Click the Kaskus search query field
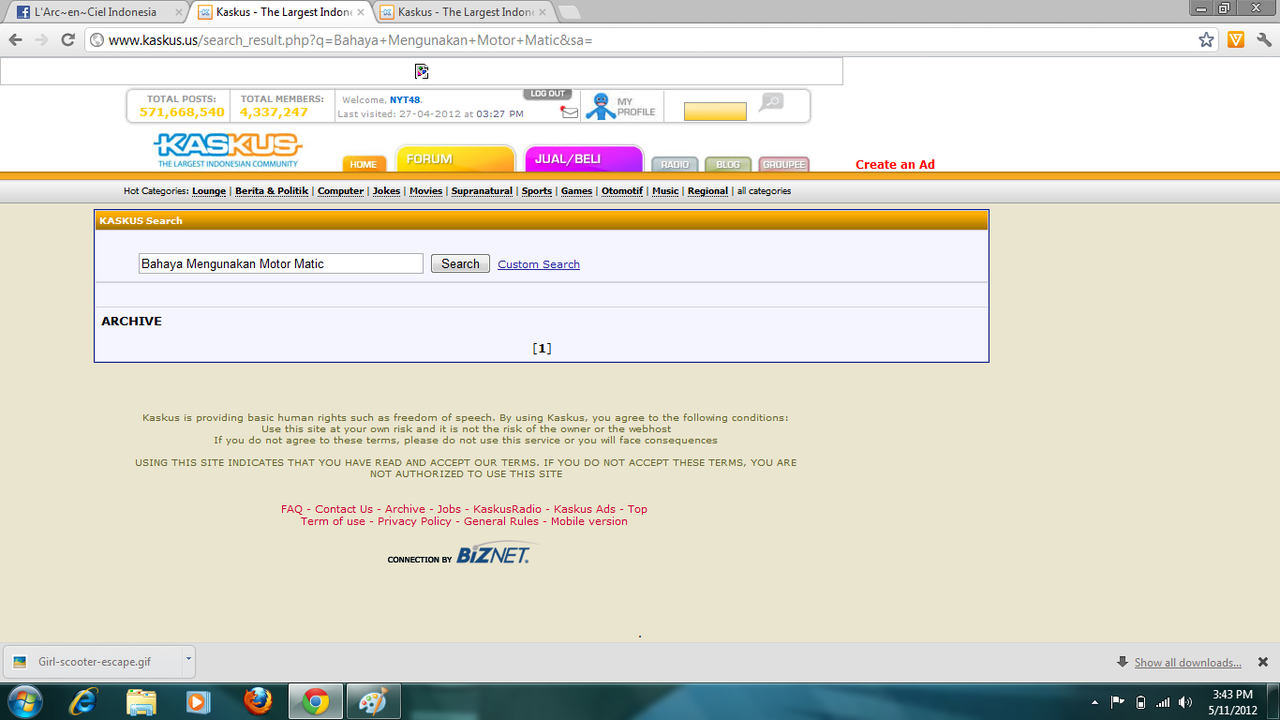Image resolution: width=1280 pixels, height=720 pixels. tap(281, 264)
